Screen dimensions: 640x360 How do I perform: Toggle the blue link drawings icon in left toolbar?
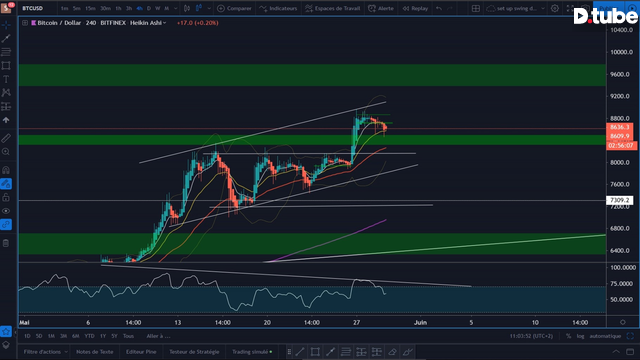[x=6, y=224]
